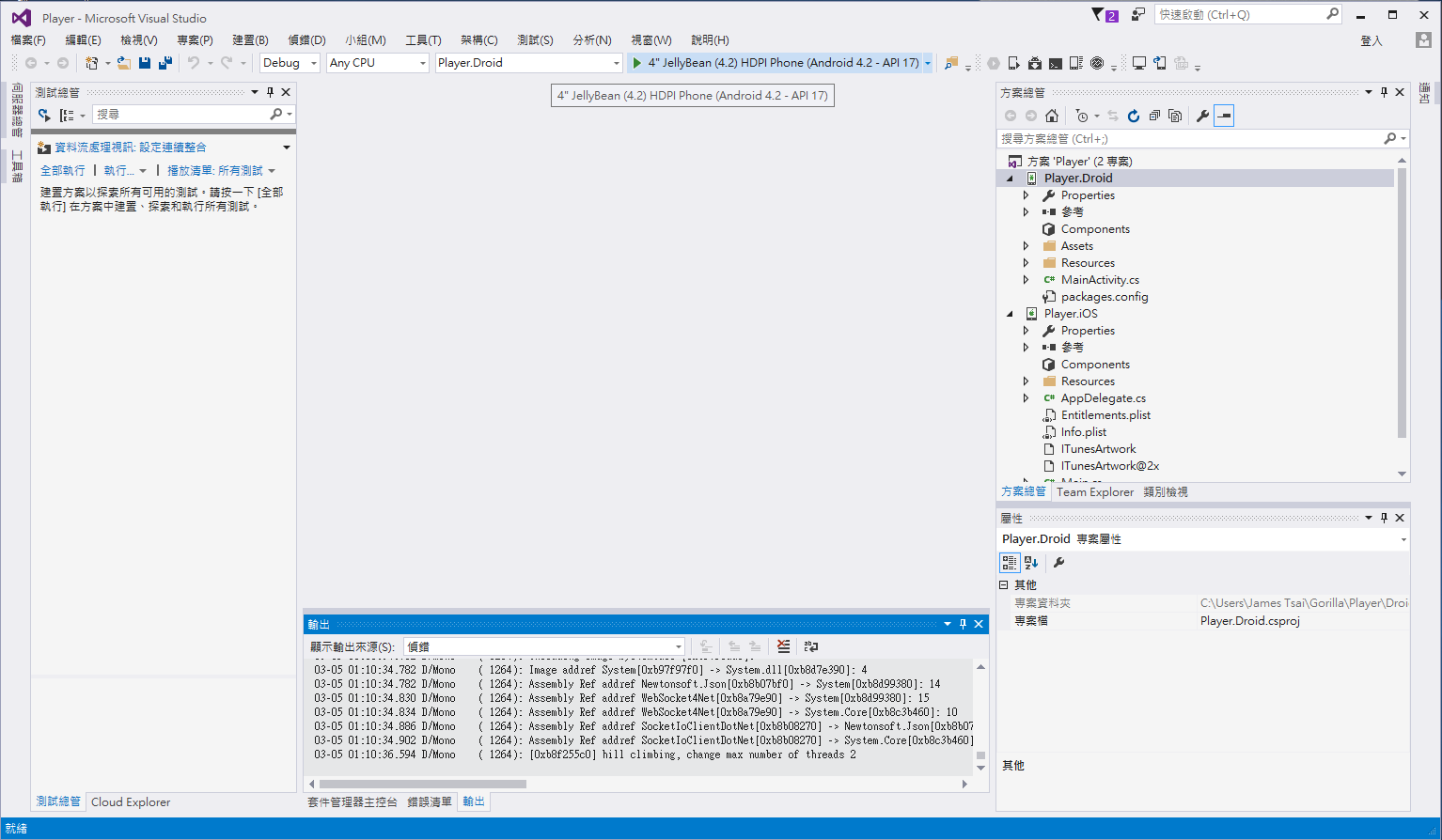Toggle word wrap in Output panel

(x=811, y=646)
